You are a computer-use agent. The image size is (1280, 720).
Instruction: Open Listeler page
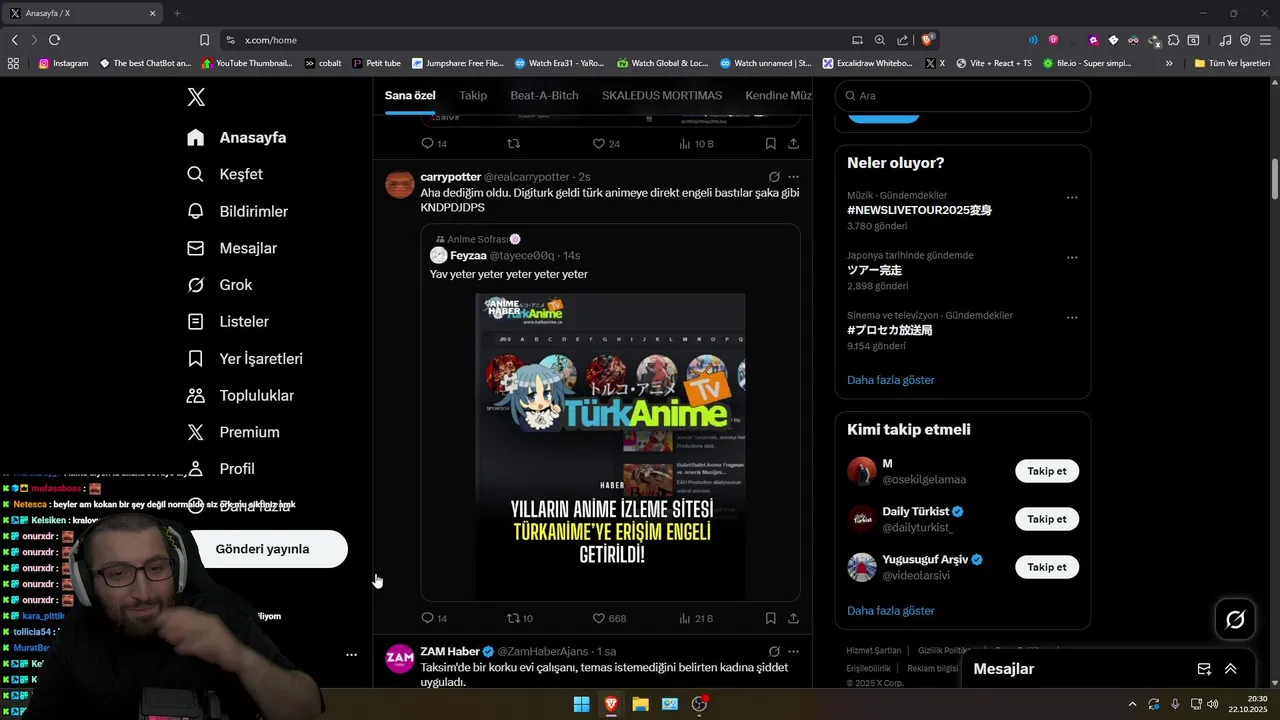click(x=228, y=322)
